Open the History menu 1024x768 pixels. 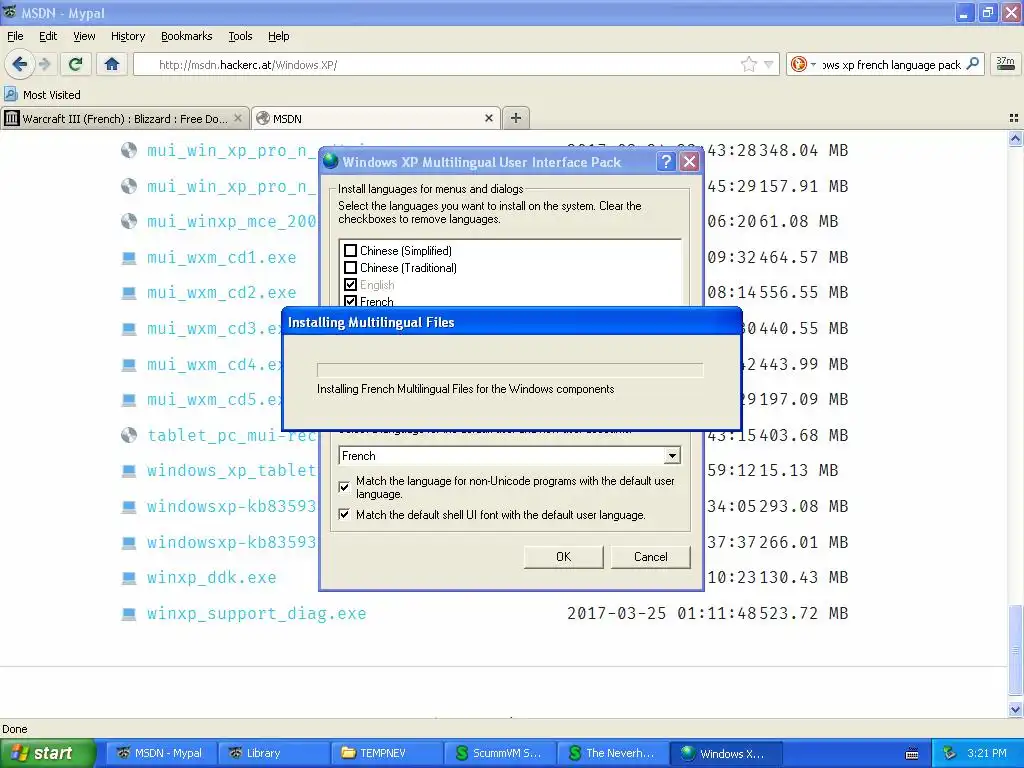127,36
